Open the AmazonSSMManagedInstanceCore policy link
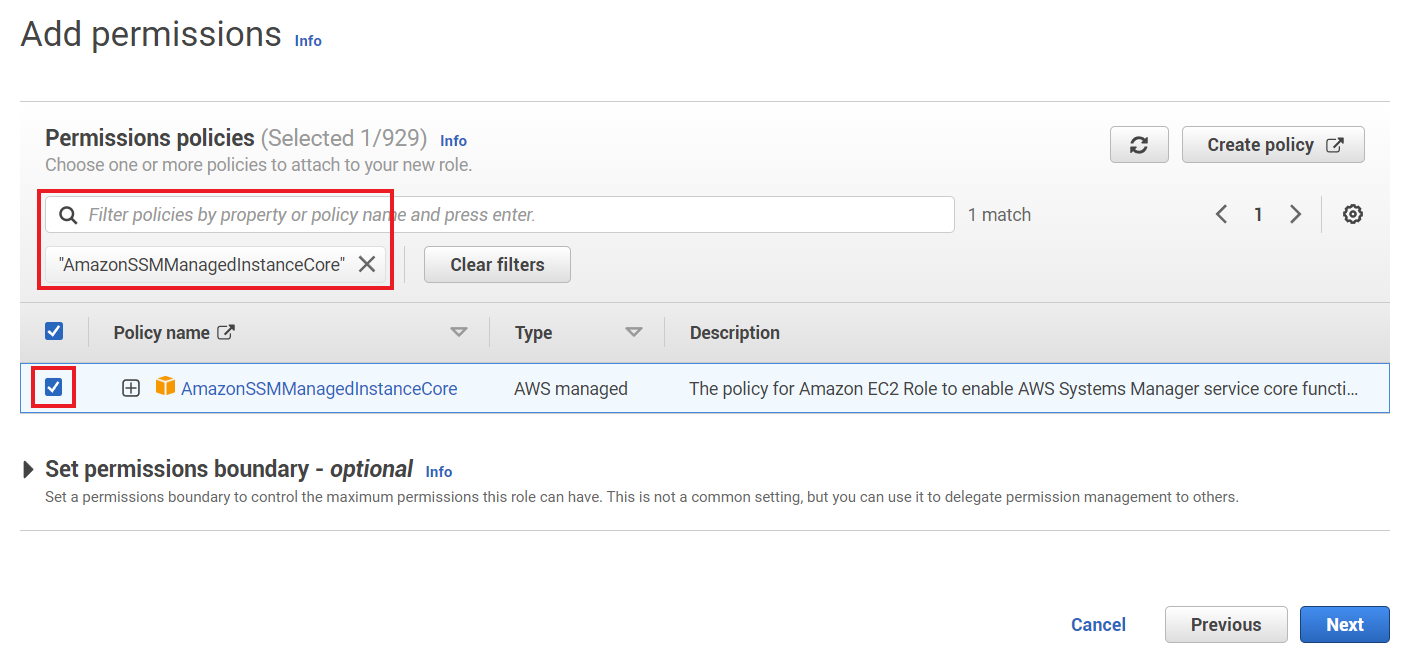The image size is (1411, 662). (319, 388)
